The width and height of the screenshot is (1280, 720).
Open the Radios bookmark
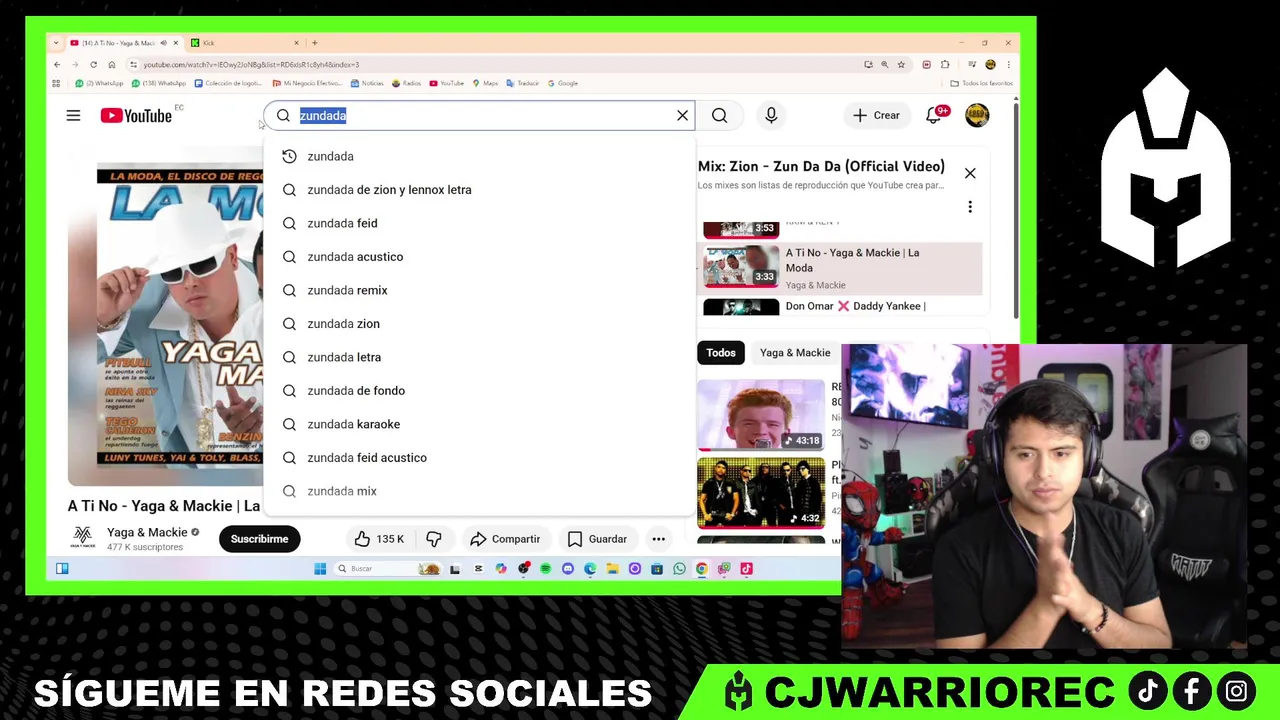(x=406, y=83)
